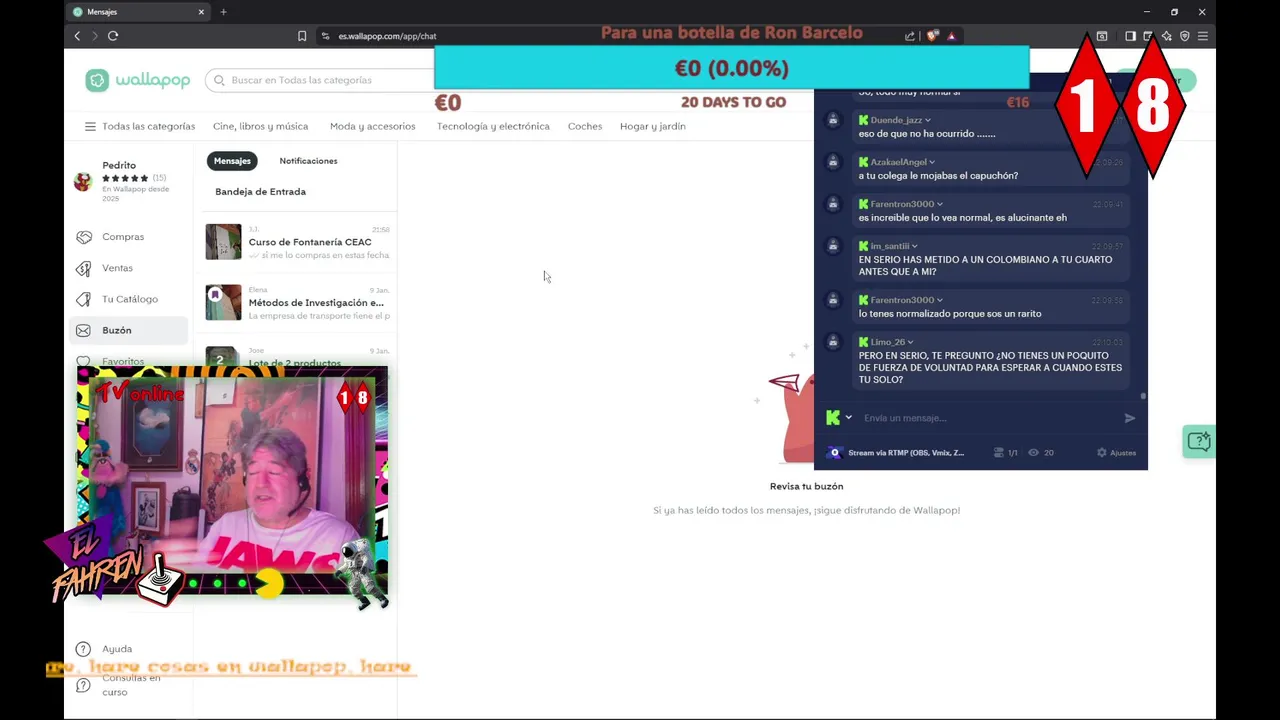Viewport: 1280px width, 720px height.
Task: Open the browser hamburger main menu
Action: (1203, 36)
